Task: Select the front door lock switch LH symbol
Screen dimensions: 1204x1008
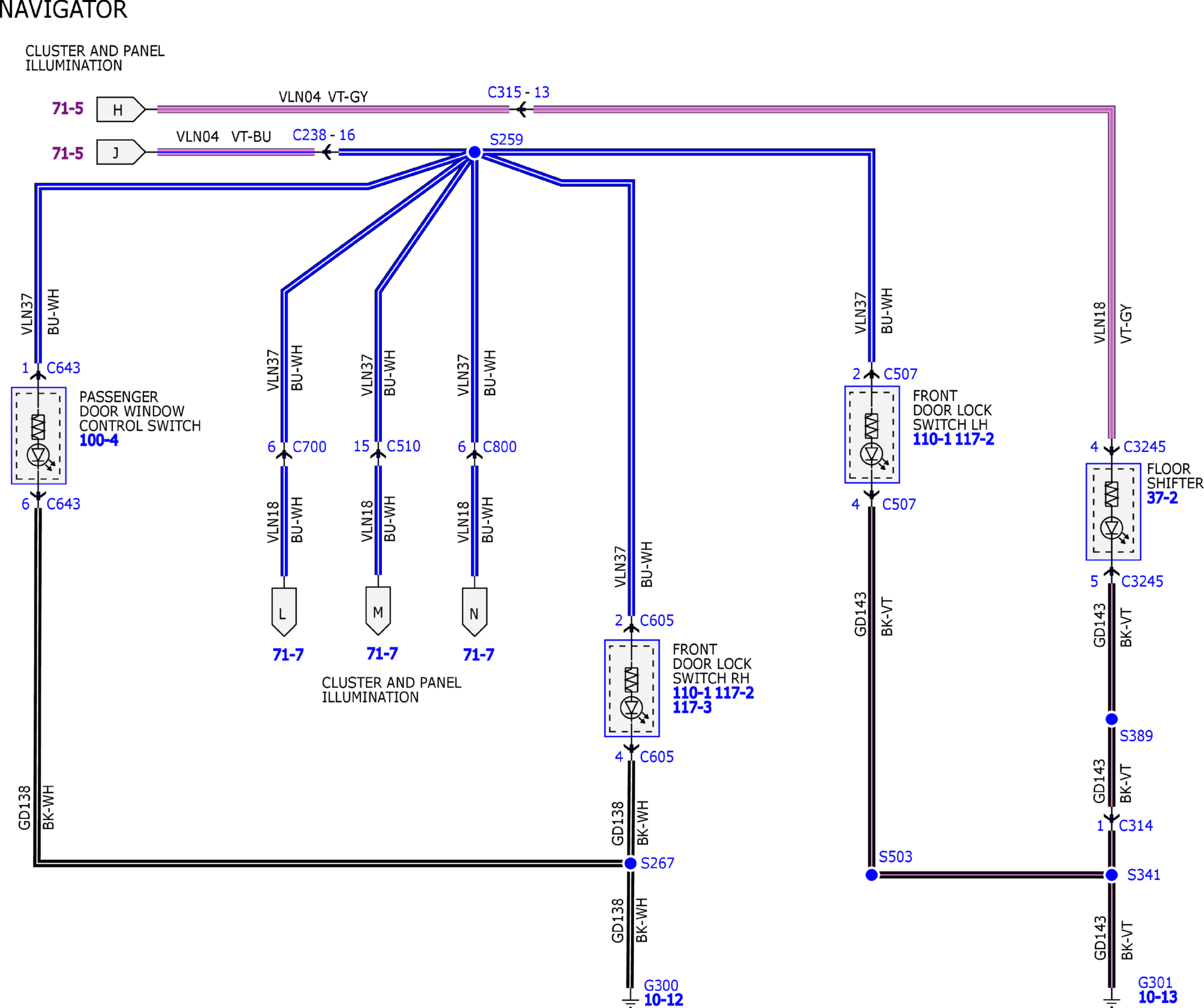Action: click(872, 435)
